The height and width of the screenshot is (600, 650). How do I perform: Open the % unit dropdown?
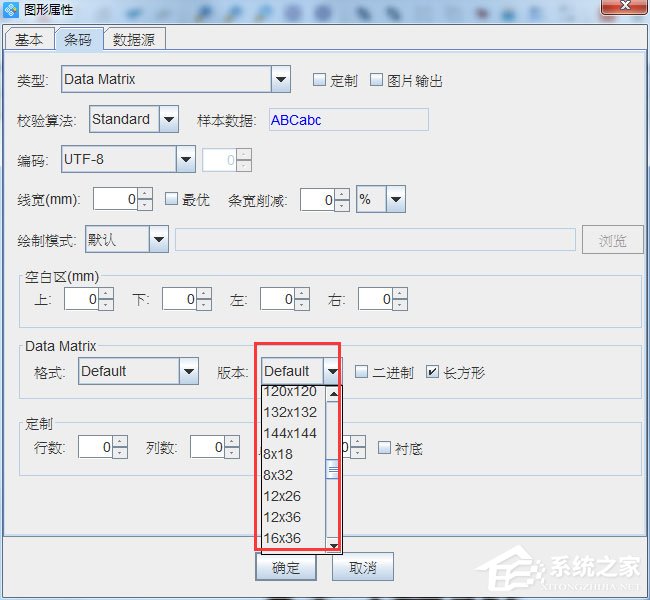(x=396, y=199)
